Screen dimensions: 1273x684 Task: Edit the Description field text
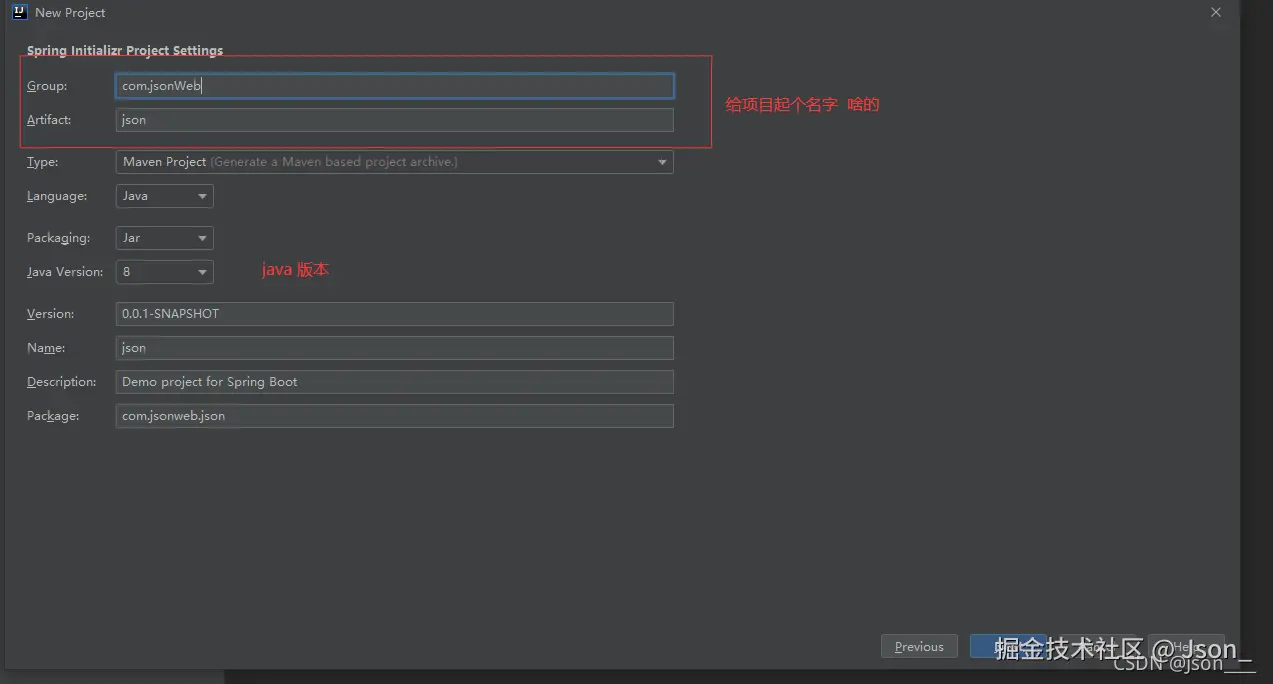coord(395,382)
